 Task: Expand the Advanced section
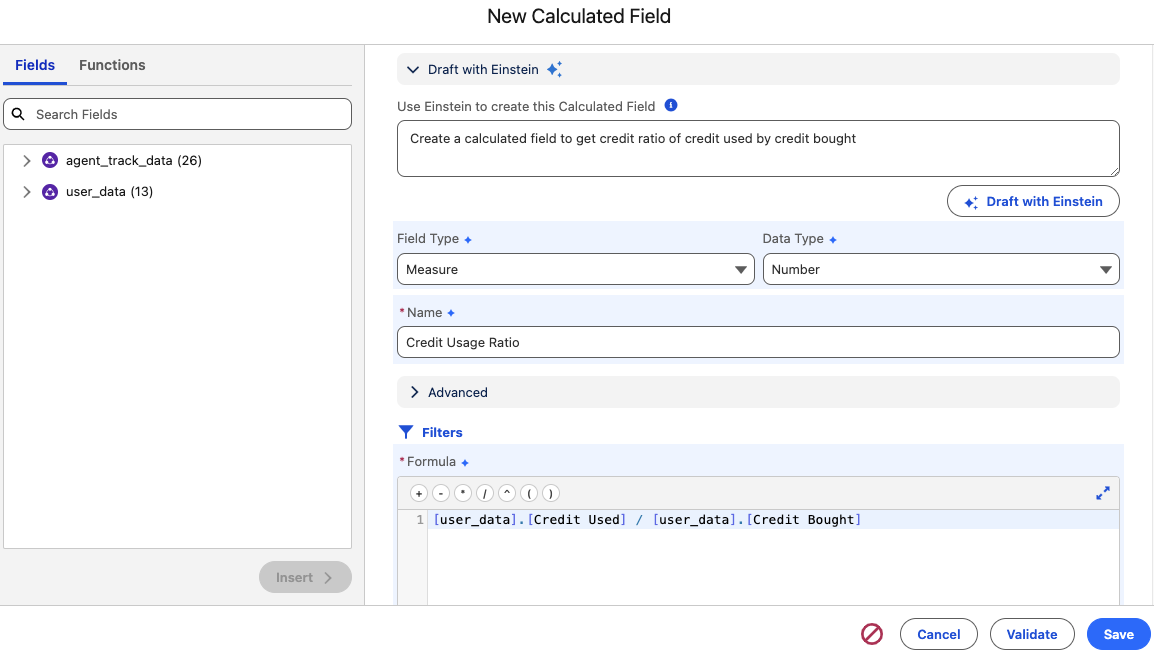pos(414,392)
